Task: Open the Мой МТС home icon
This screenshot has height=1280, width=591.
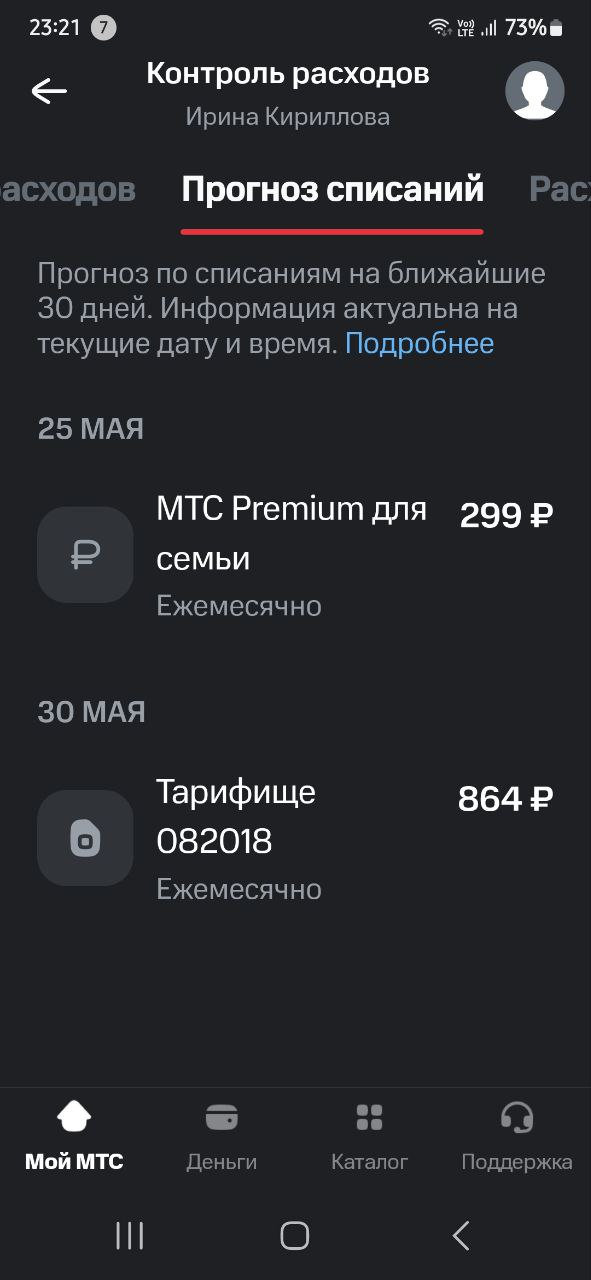Action: pyautogui.click(x=74, y=1116)
